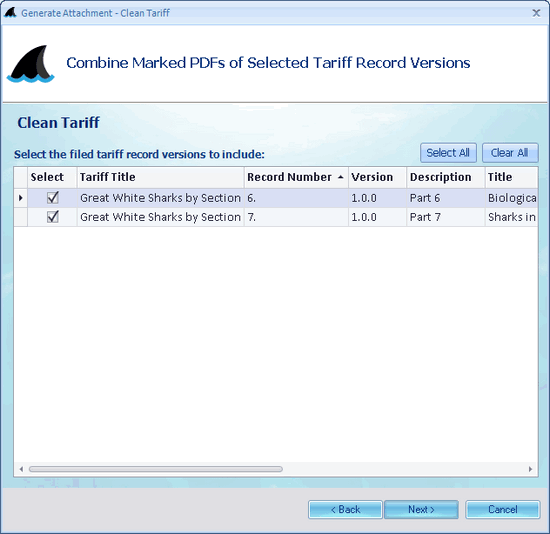Close the Generate Attachment dialog
550x534 pixels.
pos(536,13)
